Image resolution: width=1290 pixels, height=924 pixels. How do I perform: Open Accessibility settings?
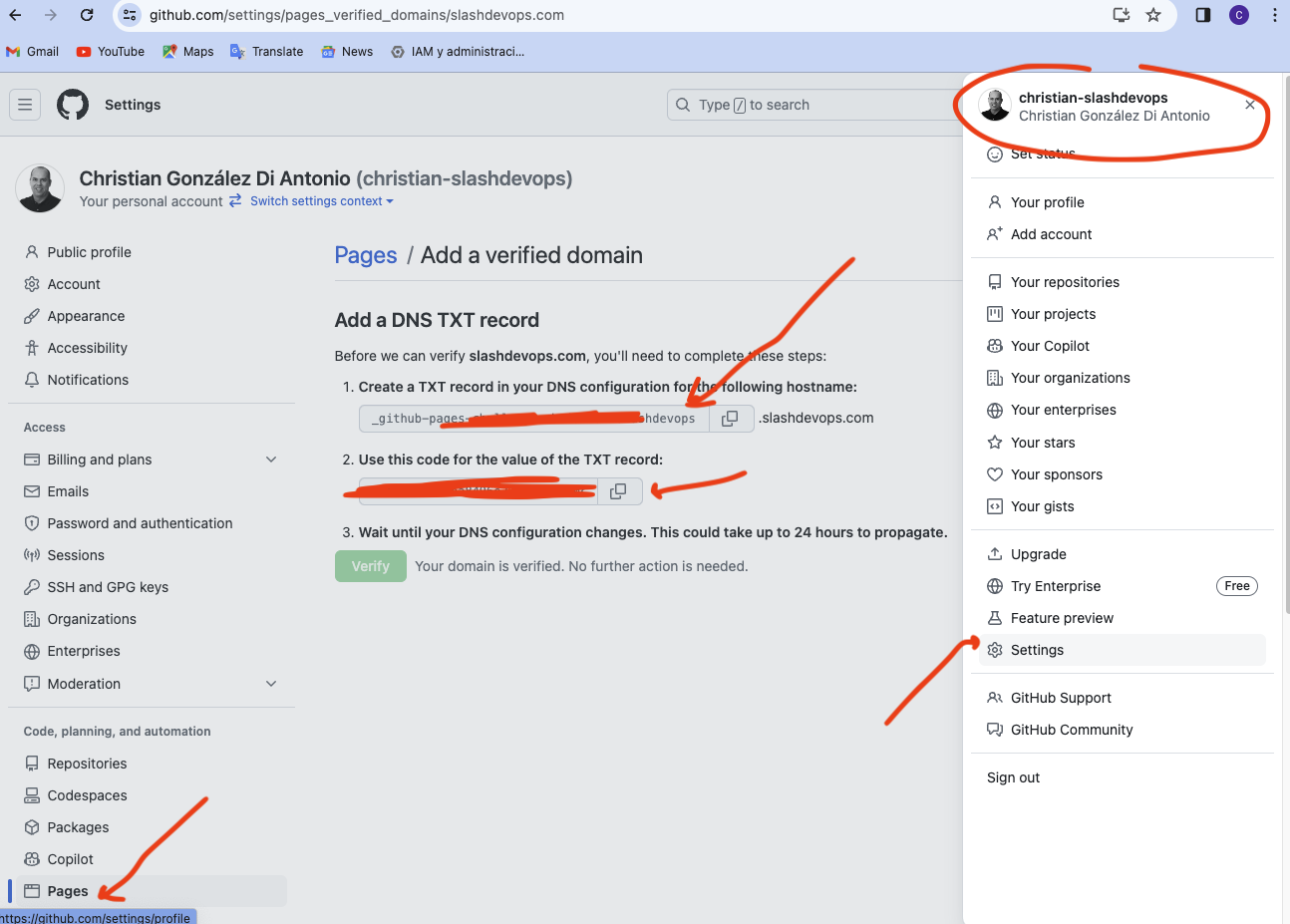(x=152, y=348)
